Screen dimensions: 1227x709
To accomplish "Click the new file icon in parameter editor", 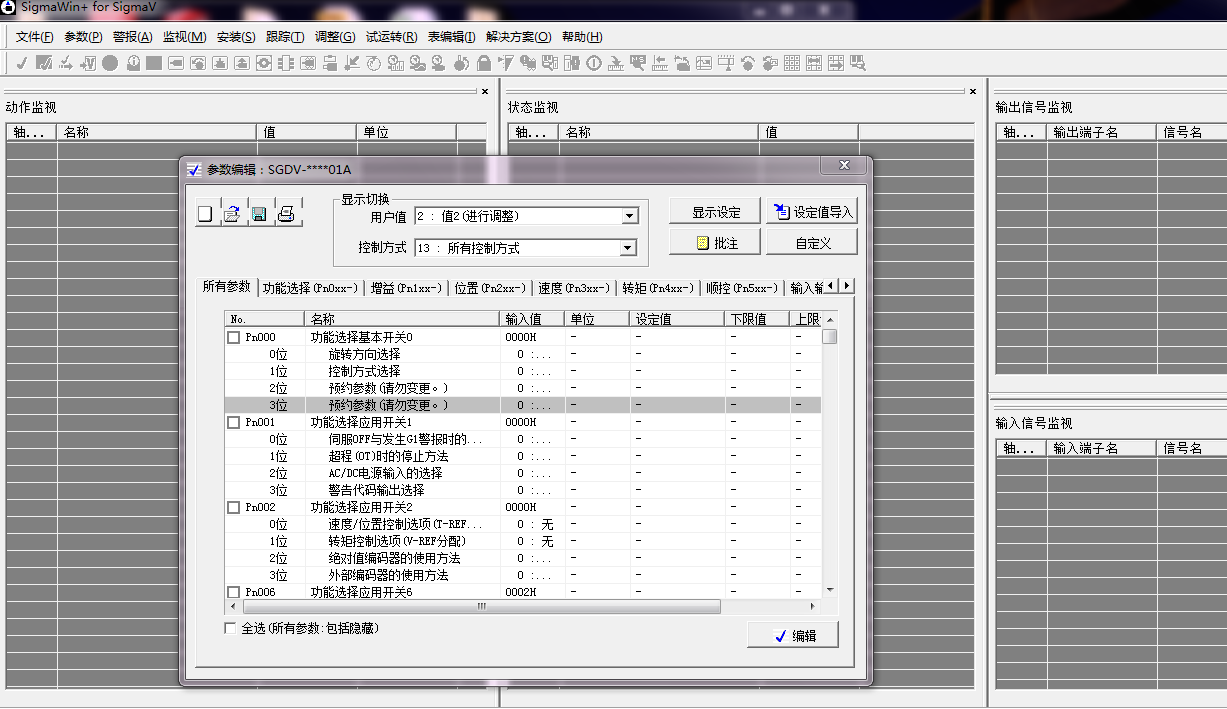I will (x=206, y=214).
